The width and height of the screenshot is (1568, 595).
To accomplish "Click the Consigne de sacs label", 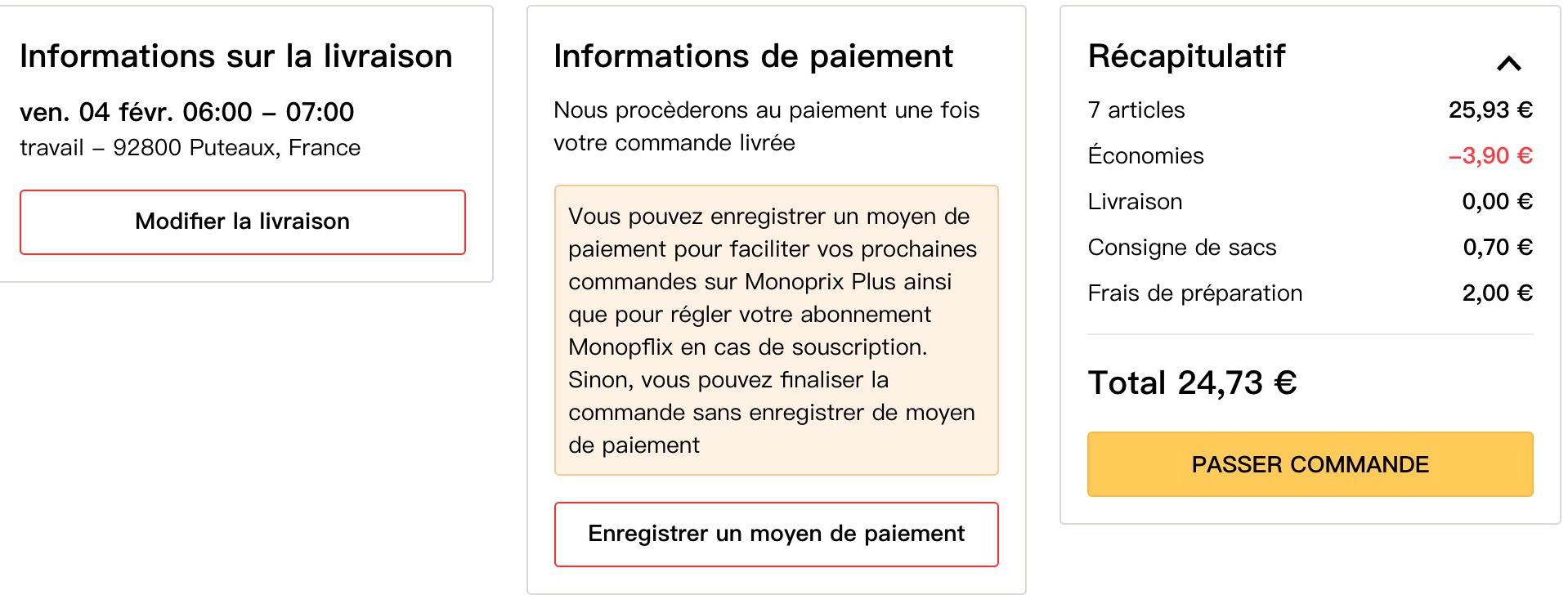I will point(1181,248).
